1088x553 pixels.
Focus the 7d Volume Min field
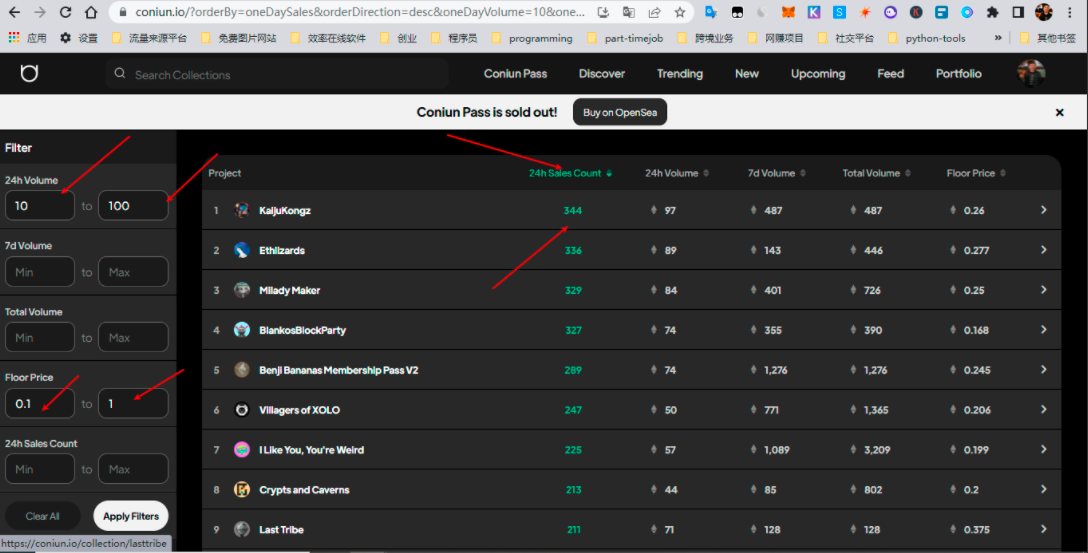pos(40,272)
